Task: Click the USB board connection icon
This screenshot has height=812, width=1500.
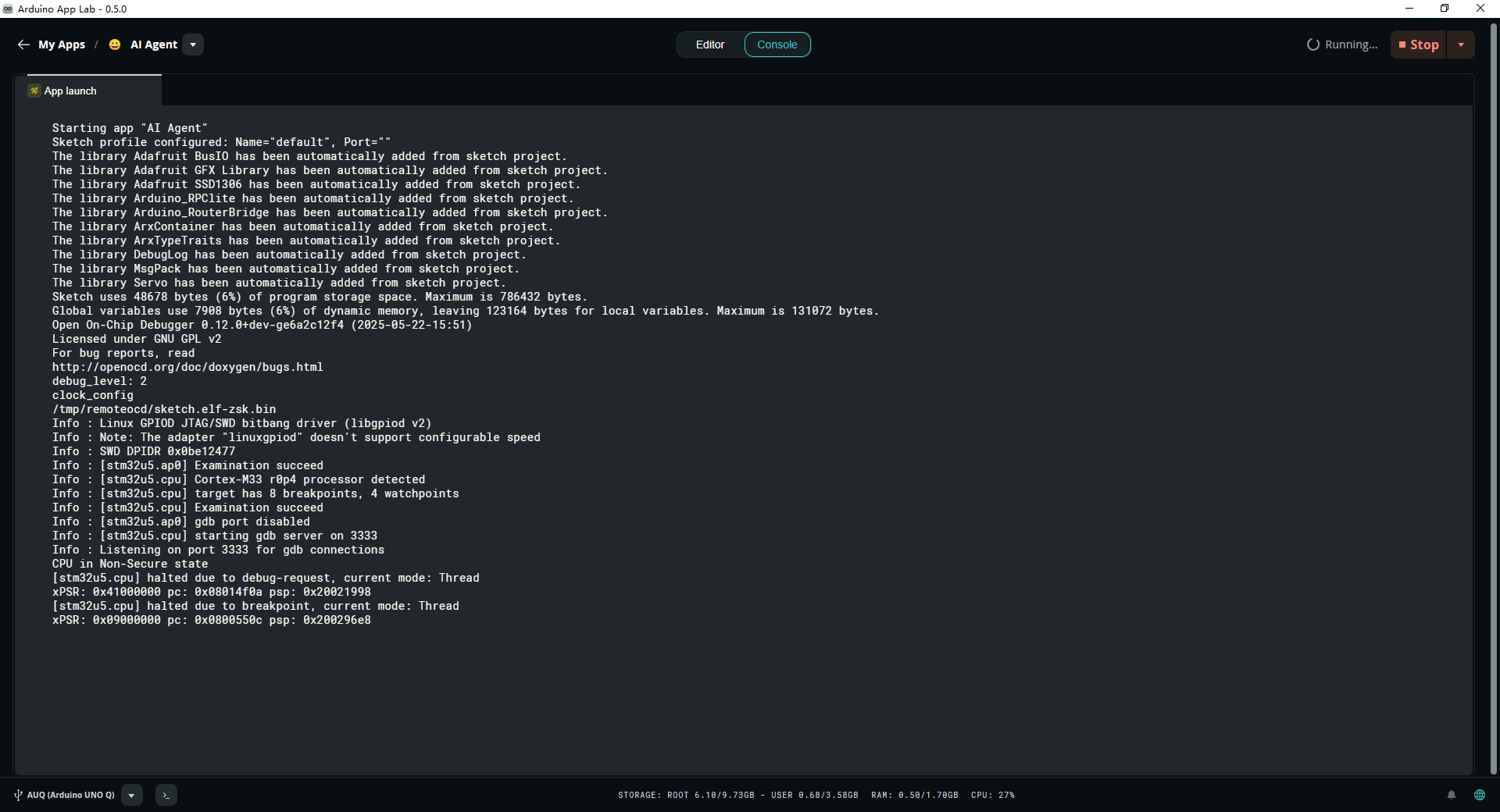Action: tap(18, 795)
